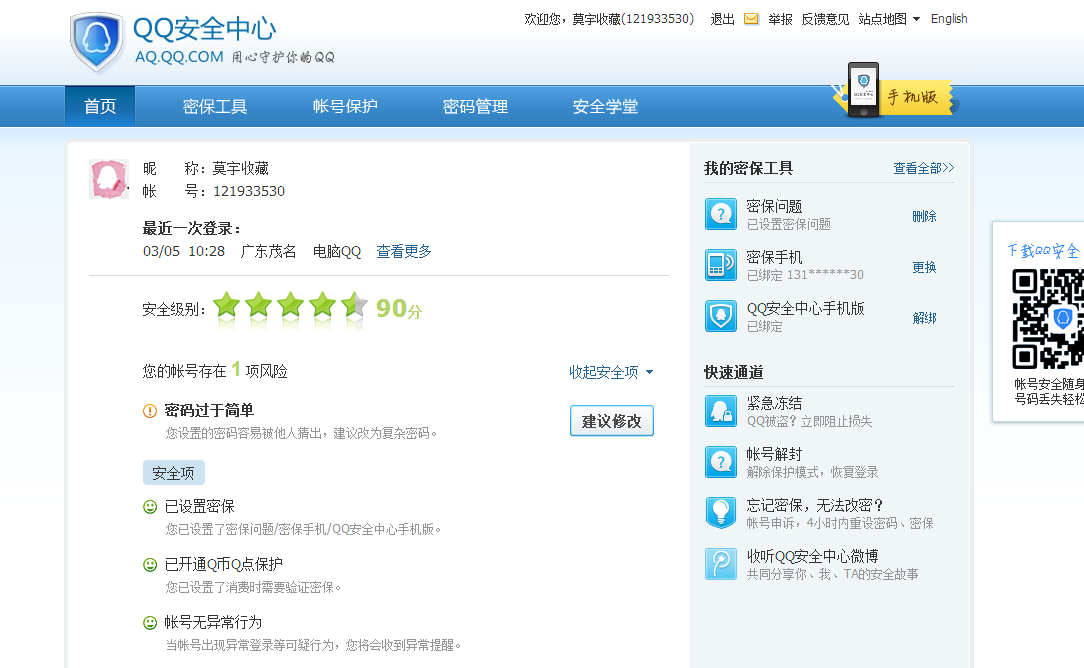Click the QQ安全中心手机版 title text
The image size is (1084, 668).
point(805,308)
